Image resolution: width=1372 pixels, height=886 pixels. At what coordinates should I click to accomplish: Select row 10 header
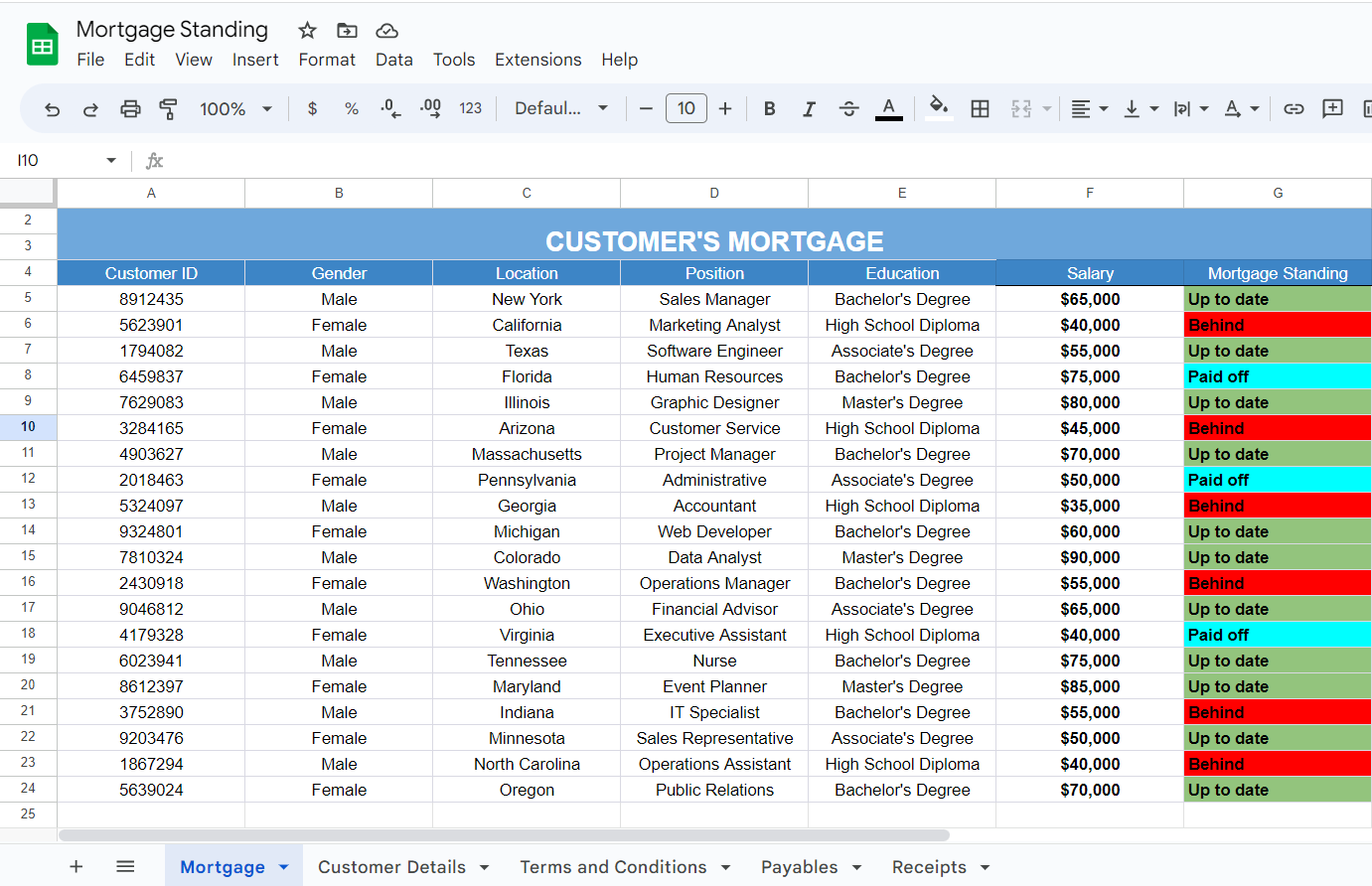[x=28, y=427]
